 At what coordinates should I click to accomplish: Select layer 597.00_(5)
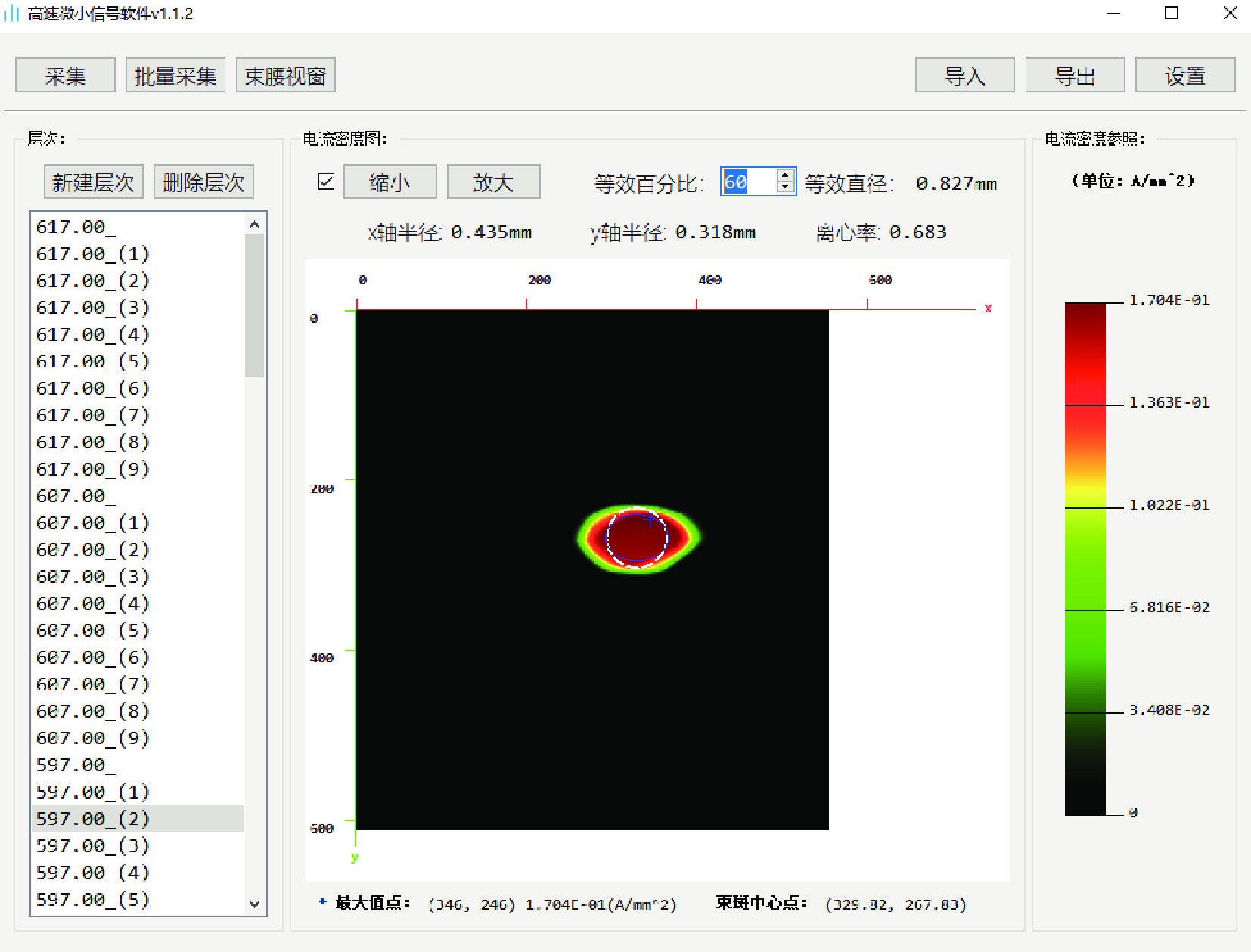(x=138, y=899)
